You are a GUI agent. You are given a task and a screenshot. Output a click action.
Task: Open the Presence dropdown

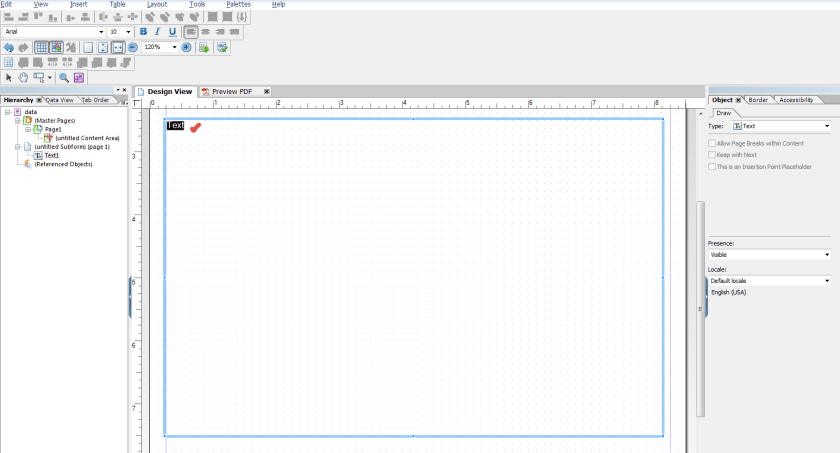tap(769, 255)
